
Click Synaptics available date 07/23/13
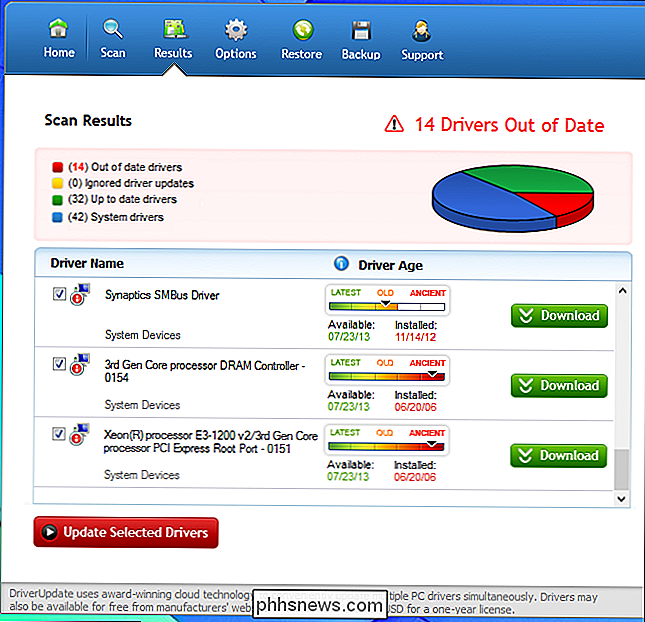tap(349, 337)
